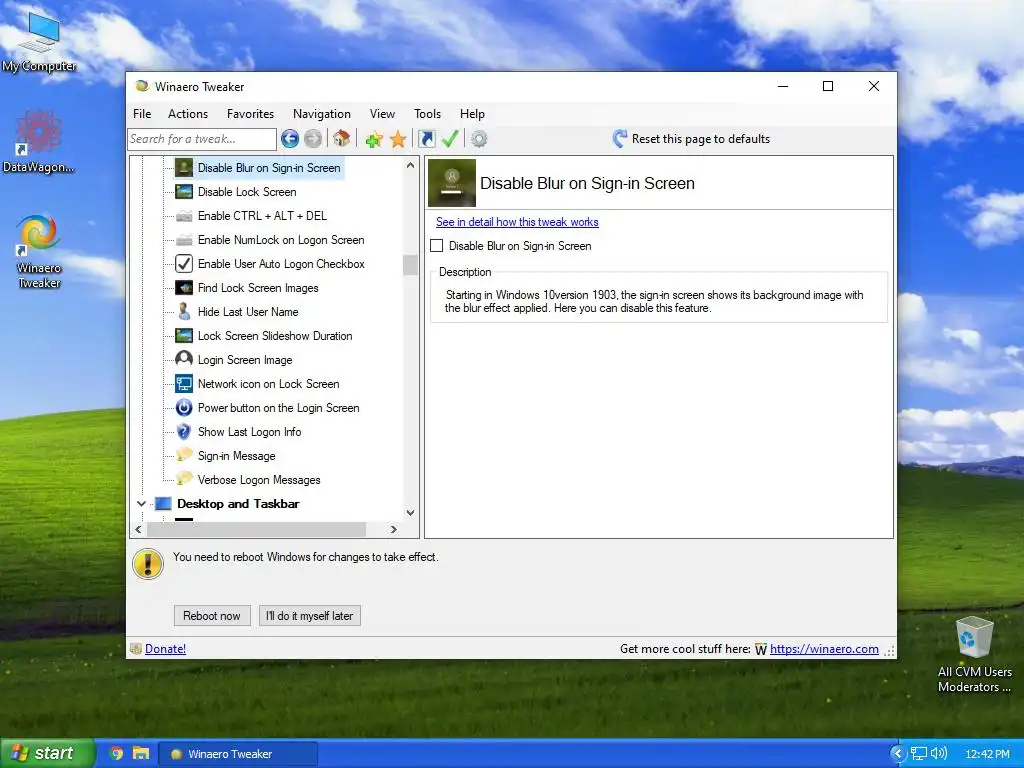Open file explorer from quick launch bar

coord(141,754)
